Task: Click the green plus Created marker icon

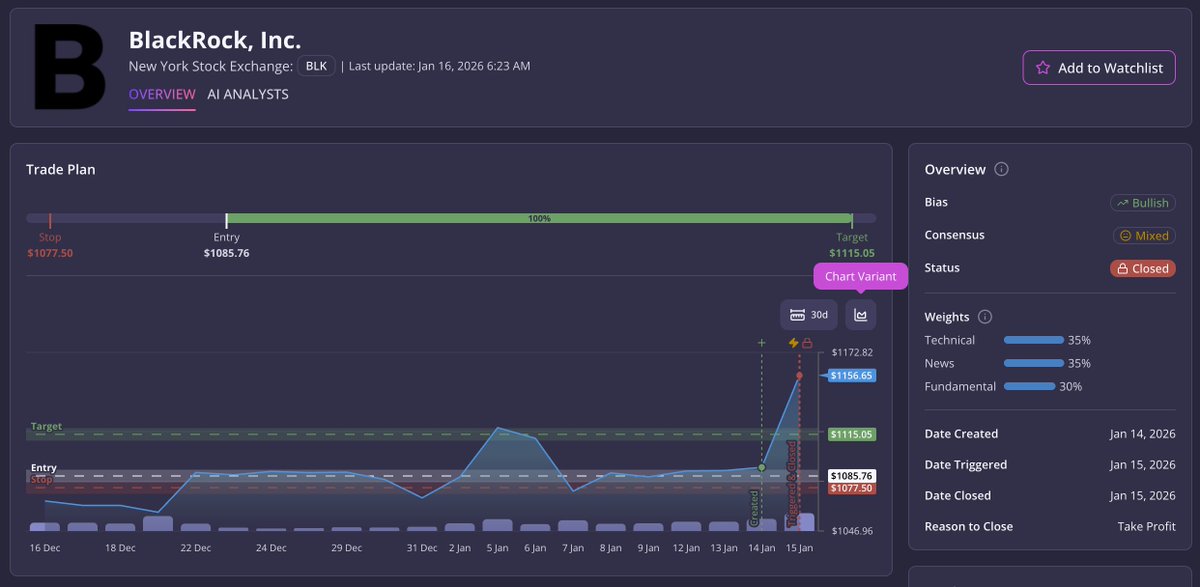Action: (762, 343)
